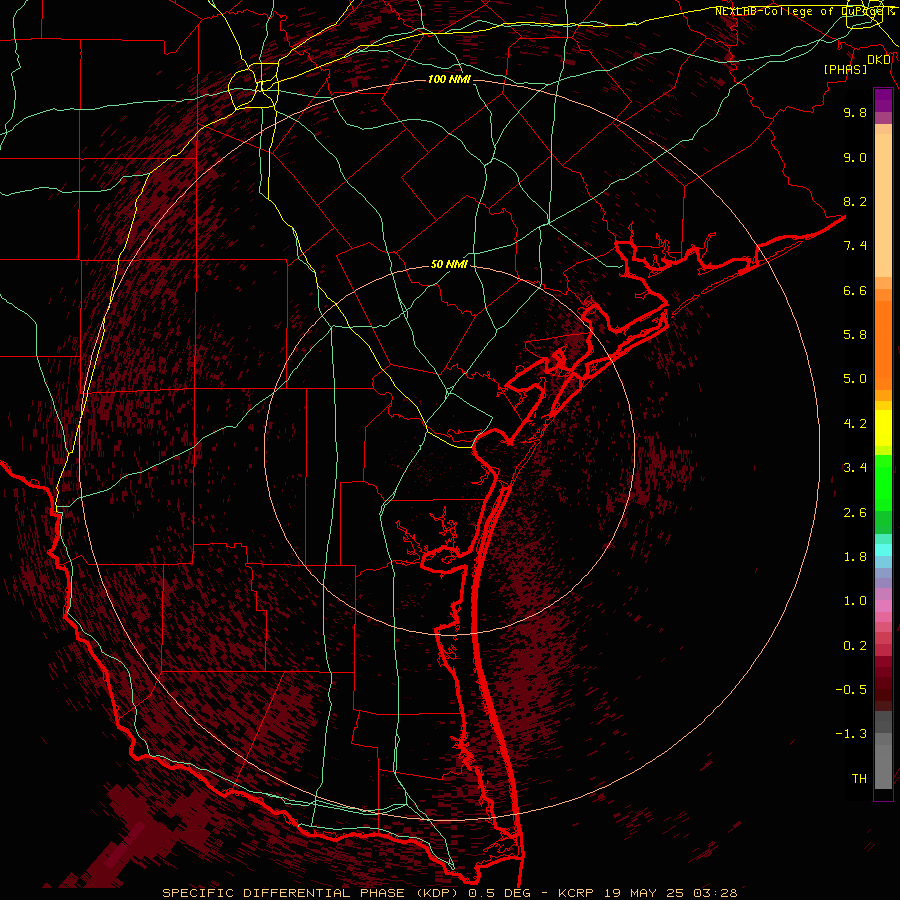Click the 8.2 scale value label
Screen dimensions: 900x900
point(855,201)
